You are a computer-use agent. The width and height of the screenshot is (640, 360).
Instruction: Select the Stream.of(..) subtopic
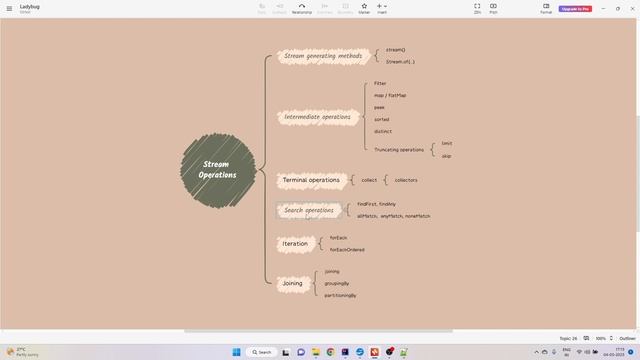[x=400, y=62]
